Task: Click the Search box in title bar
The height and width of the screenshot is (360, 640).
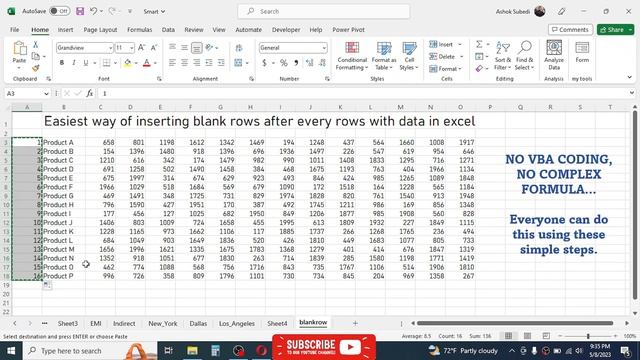Action: coord(324,11)
